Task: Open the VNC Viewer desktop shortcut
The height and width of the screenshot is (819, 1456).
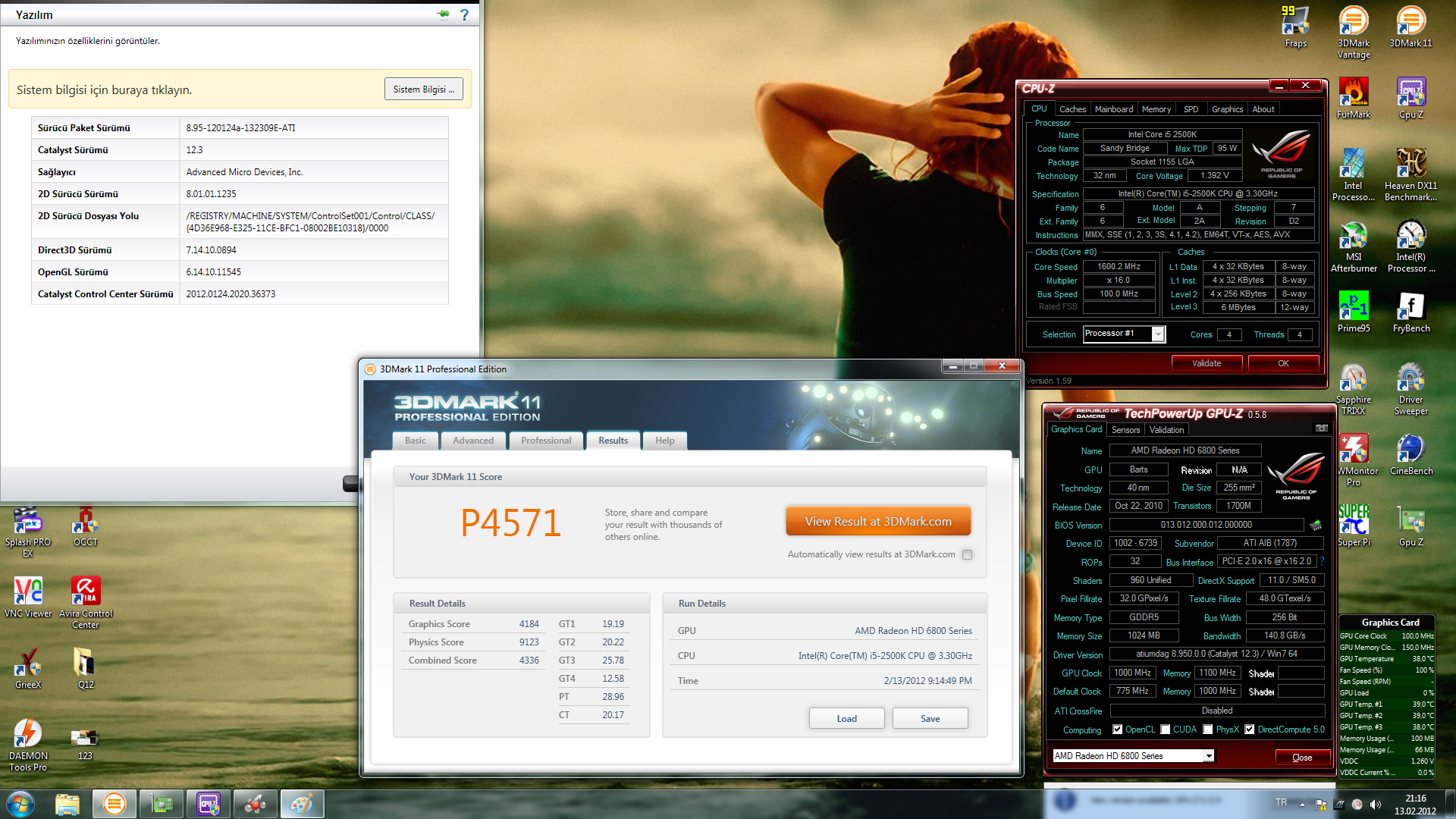Action: coord(28,598)
